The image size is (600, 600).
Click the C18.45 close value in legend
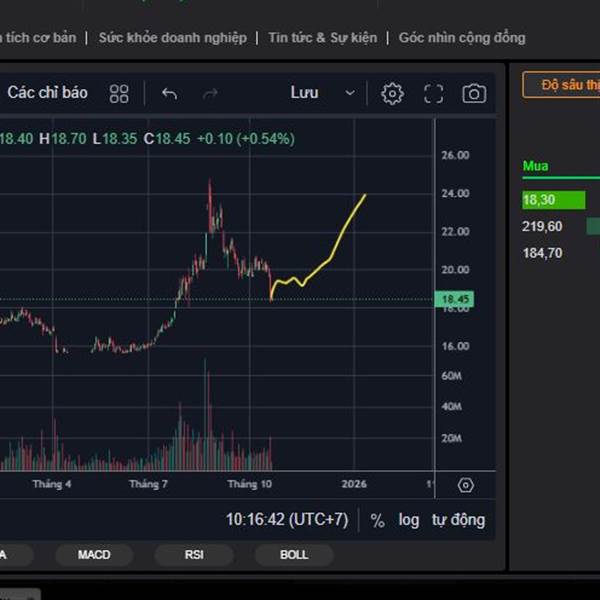pyautogui.click(x=167, y=139)
